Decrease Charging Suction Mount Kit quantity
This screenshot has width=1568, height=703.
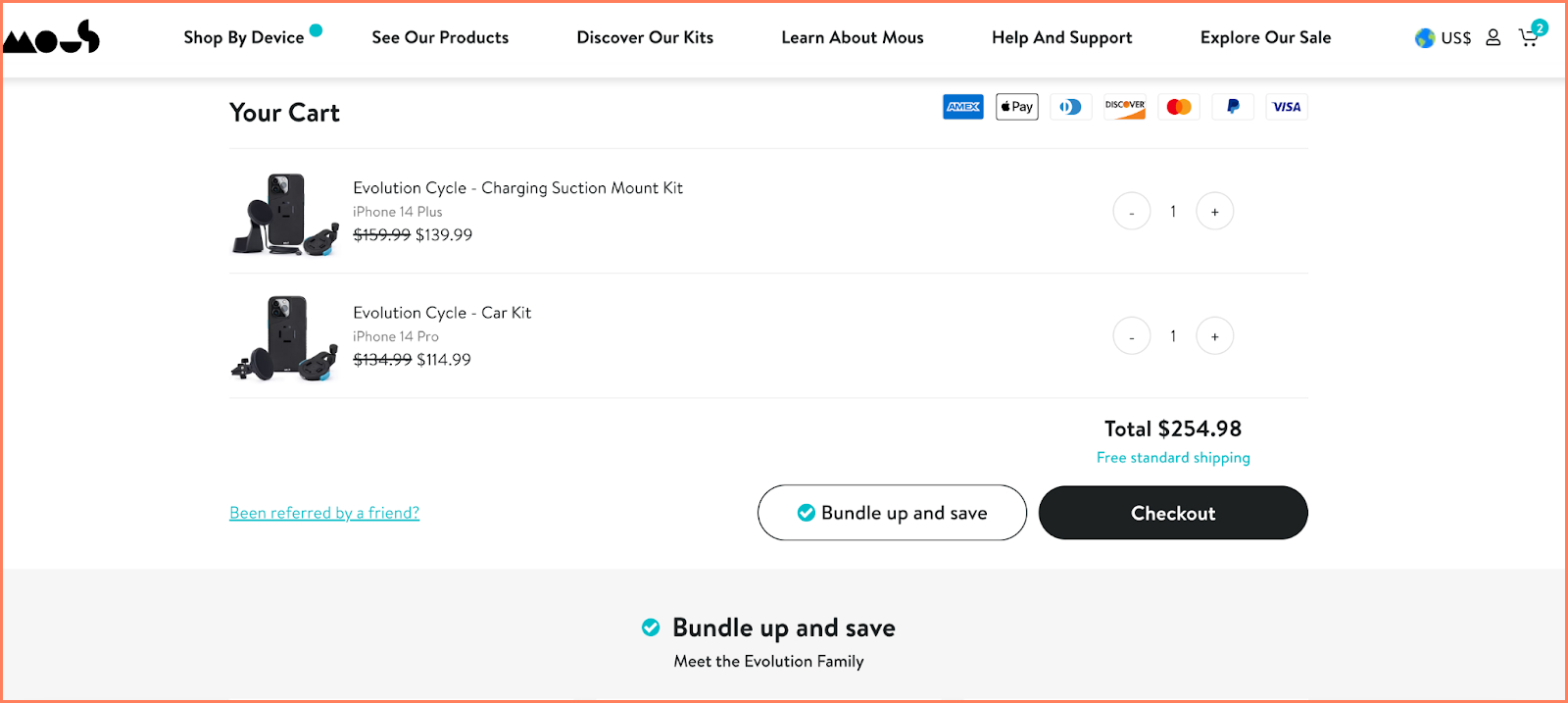pyautogui.click(x=1132, y=212)
